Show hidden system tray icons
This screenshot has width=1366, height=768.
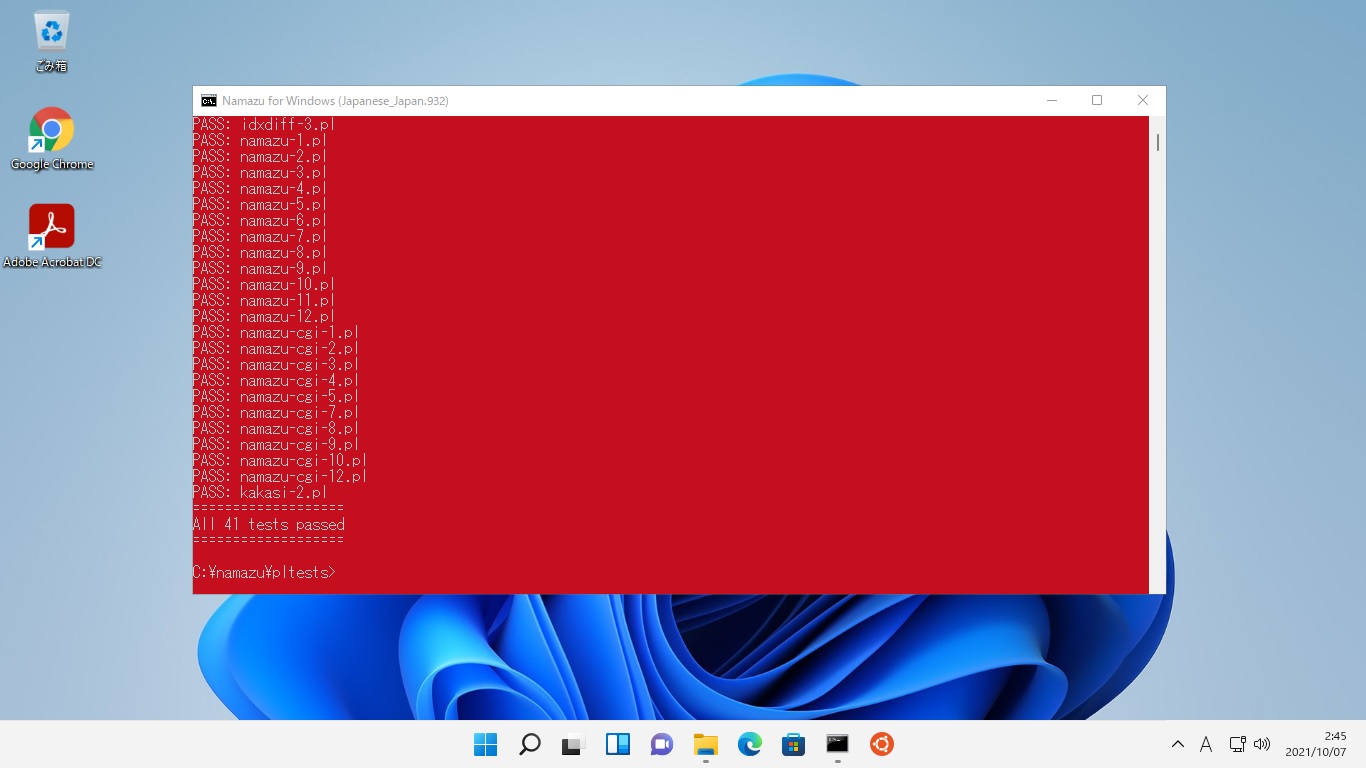1178,744
